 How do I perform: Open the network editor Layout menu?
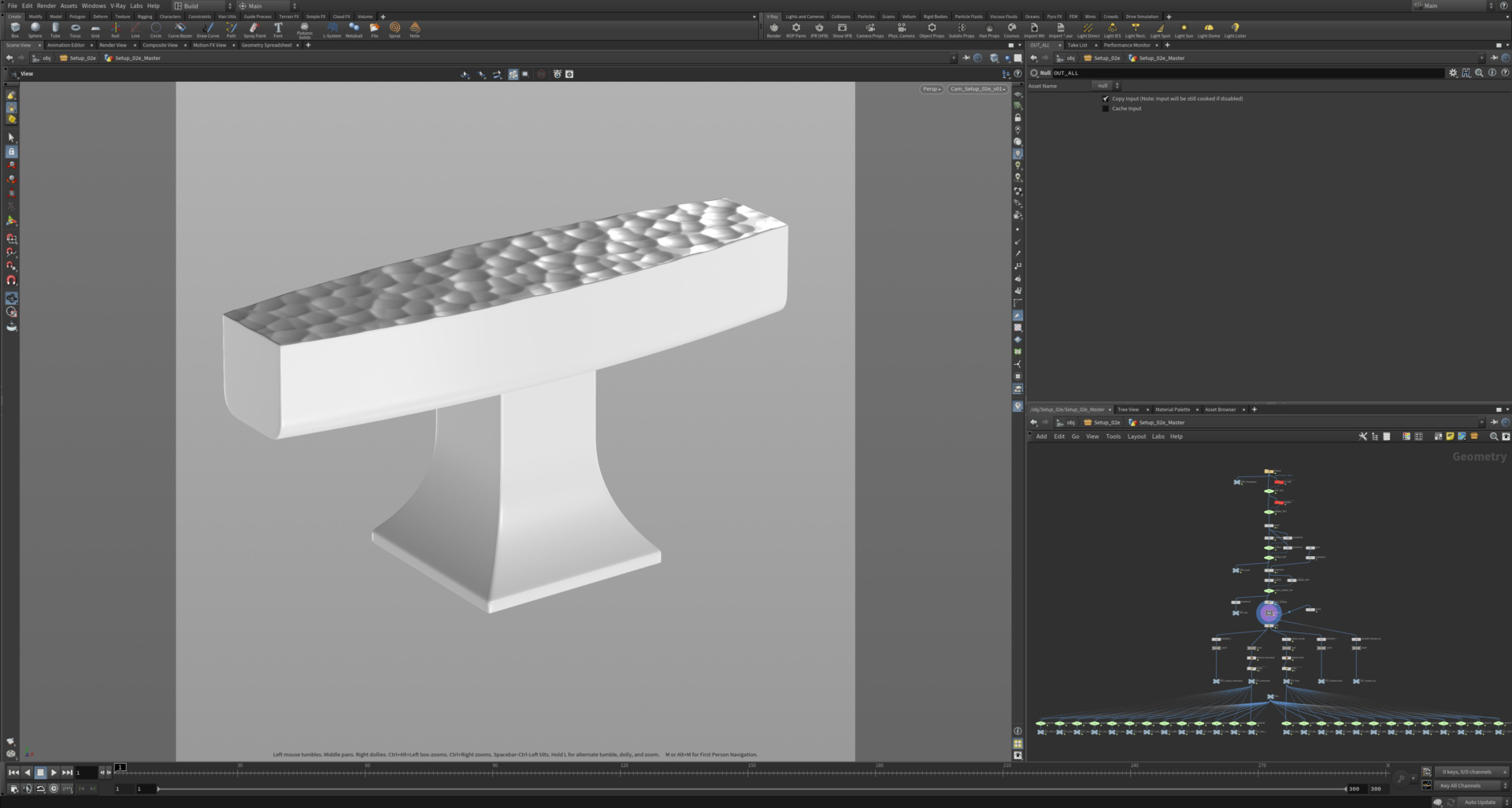[1136, 436]
